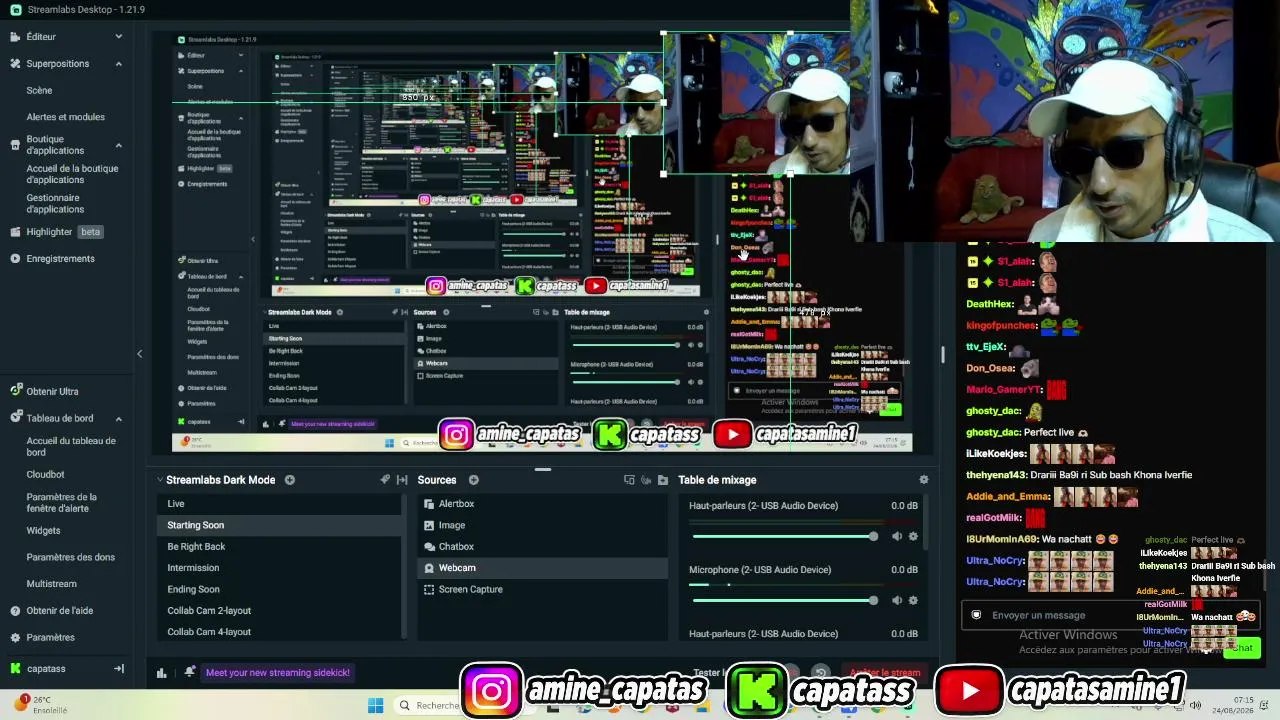Select the Ending Soon scene

tap(279, 590)
